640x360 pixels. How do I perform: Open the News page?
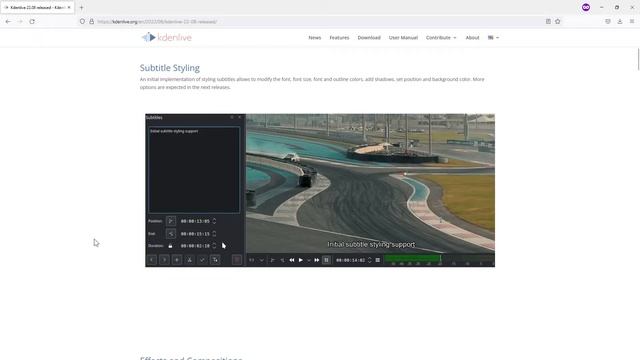coord(315,38)
